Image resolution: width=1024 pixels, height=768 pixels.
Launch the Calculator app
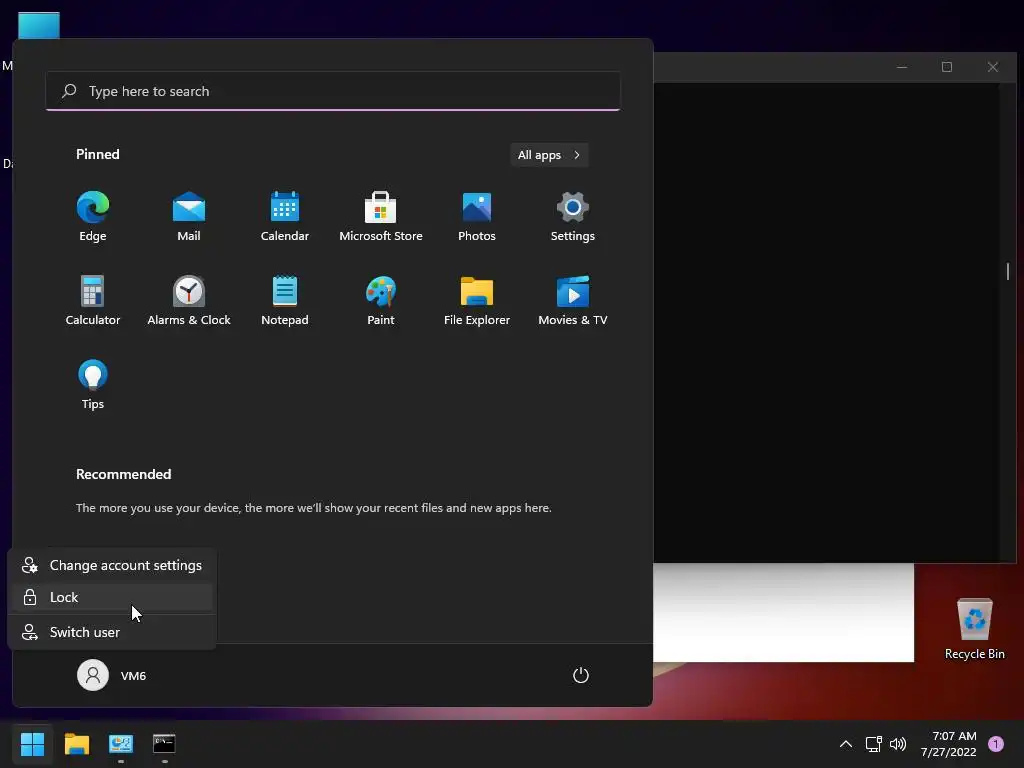pos(93,301)
